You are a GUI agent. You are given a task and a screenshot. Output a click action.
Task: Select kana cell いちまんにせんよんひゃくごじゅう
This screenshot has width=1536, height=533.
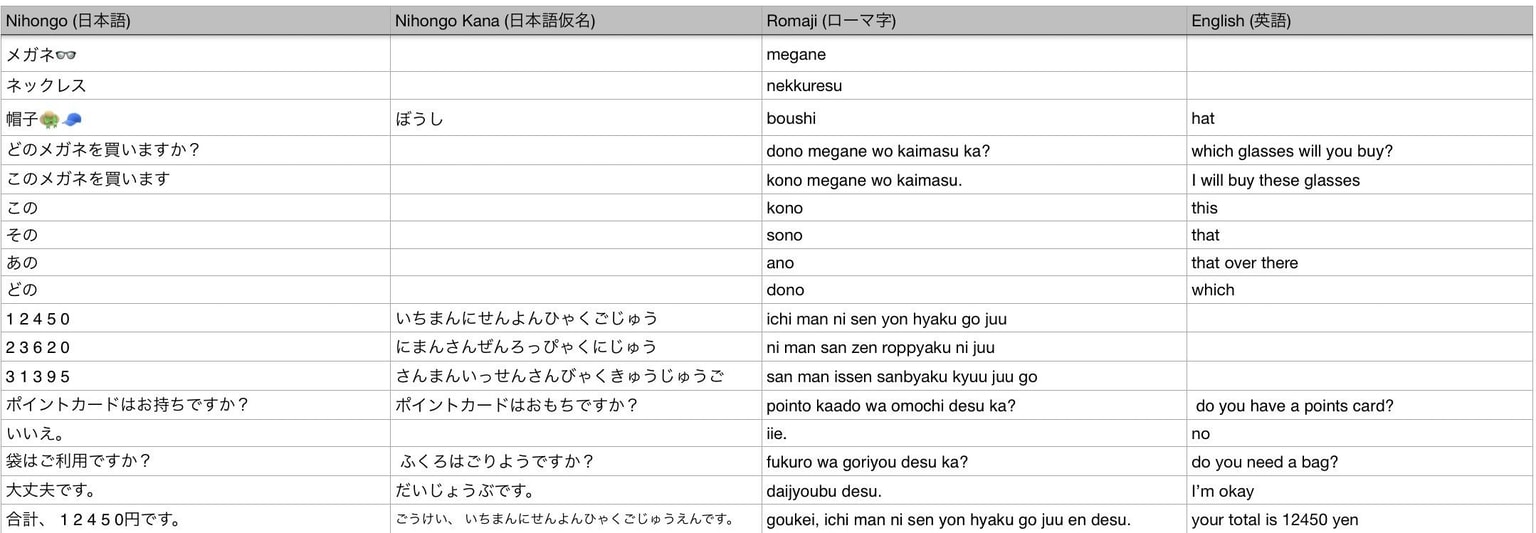click(575, 318)
